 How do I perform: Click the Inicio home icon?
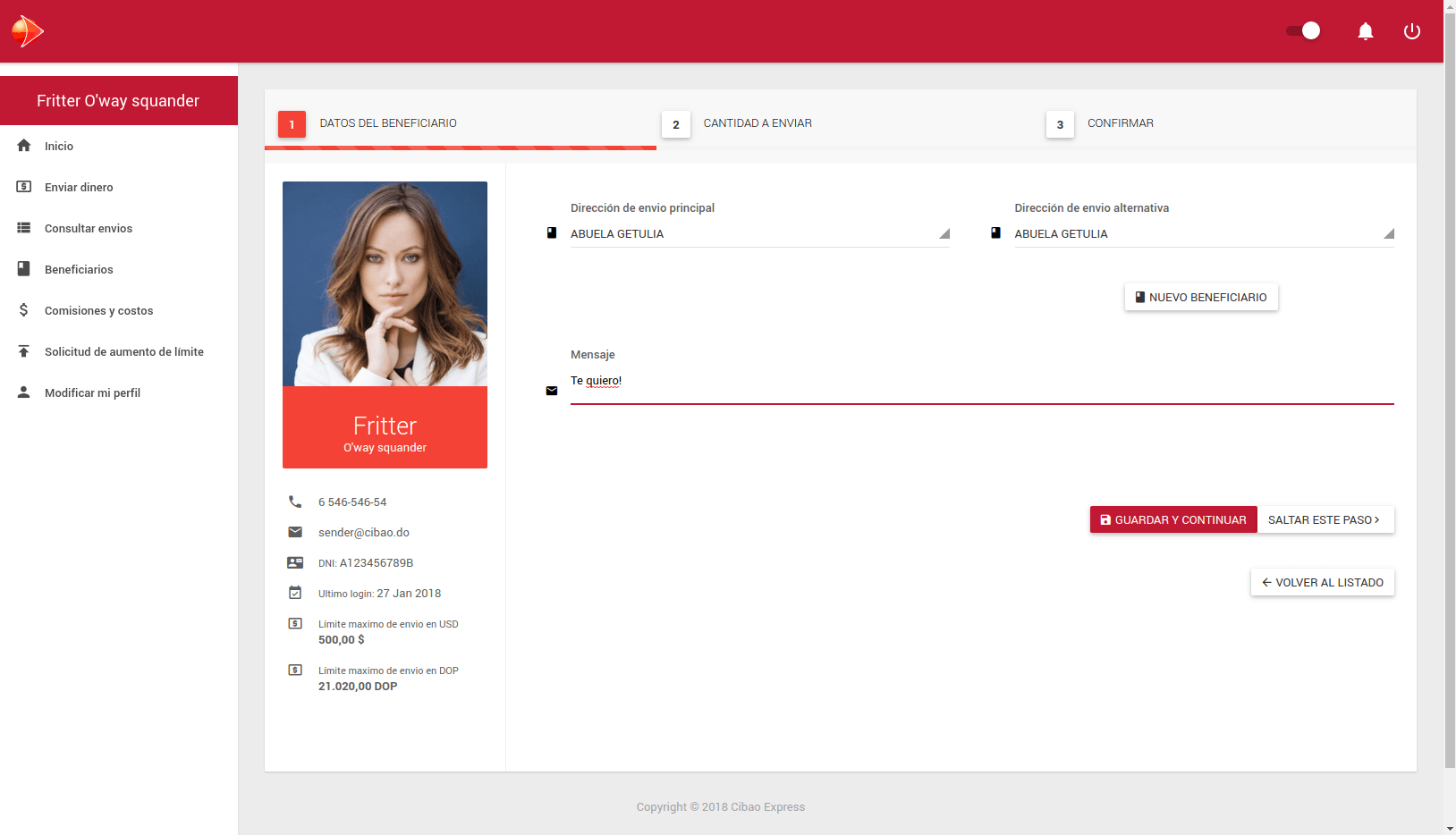point(24,146)
